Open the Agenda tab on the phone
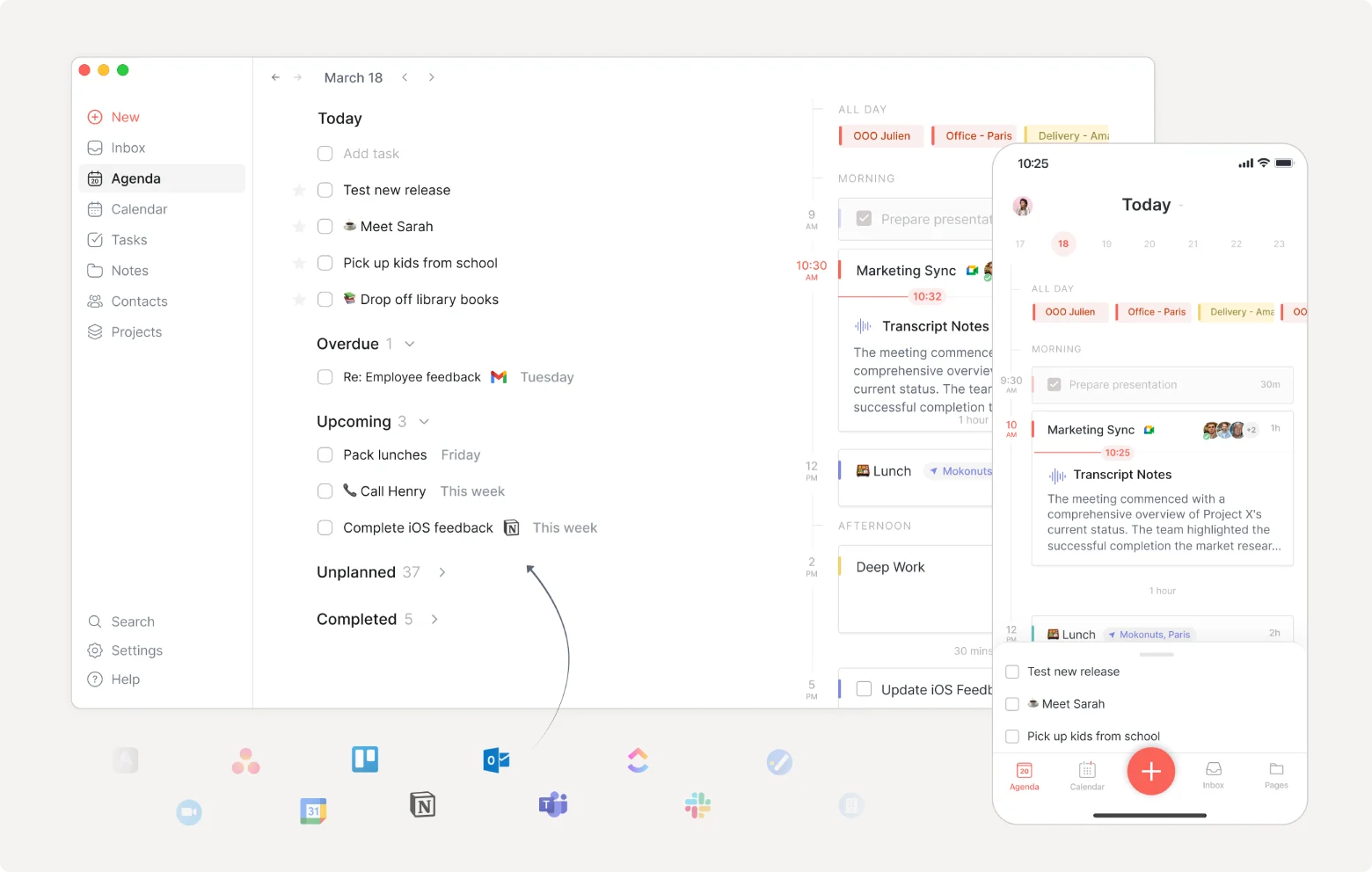The height and width of the screenshot is (872, 1372). tap(1024, 776)
